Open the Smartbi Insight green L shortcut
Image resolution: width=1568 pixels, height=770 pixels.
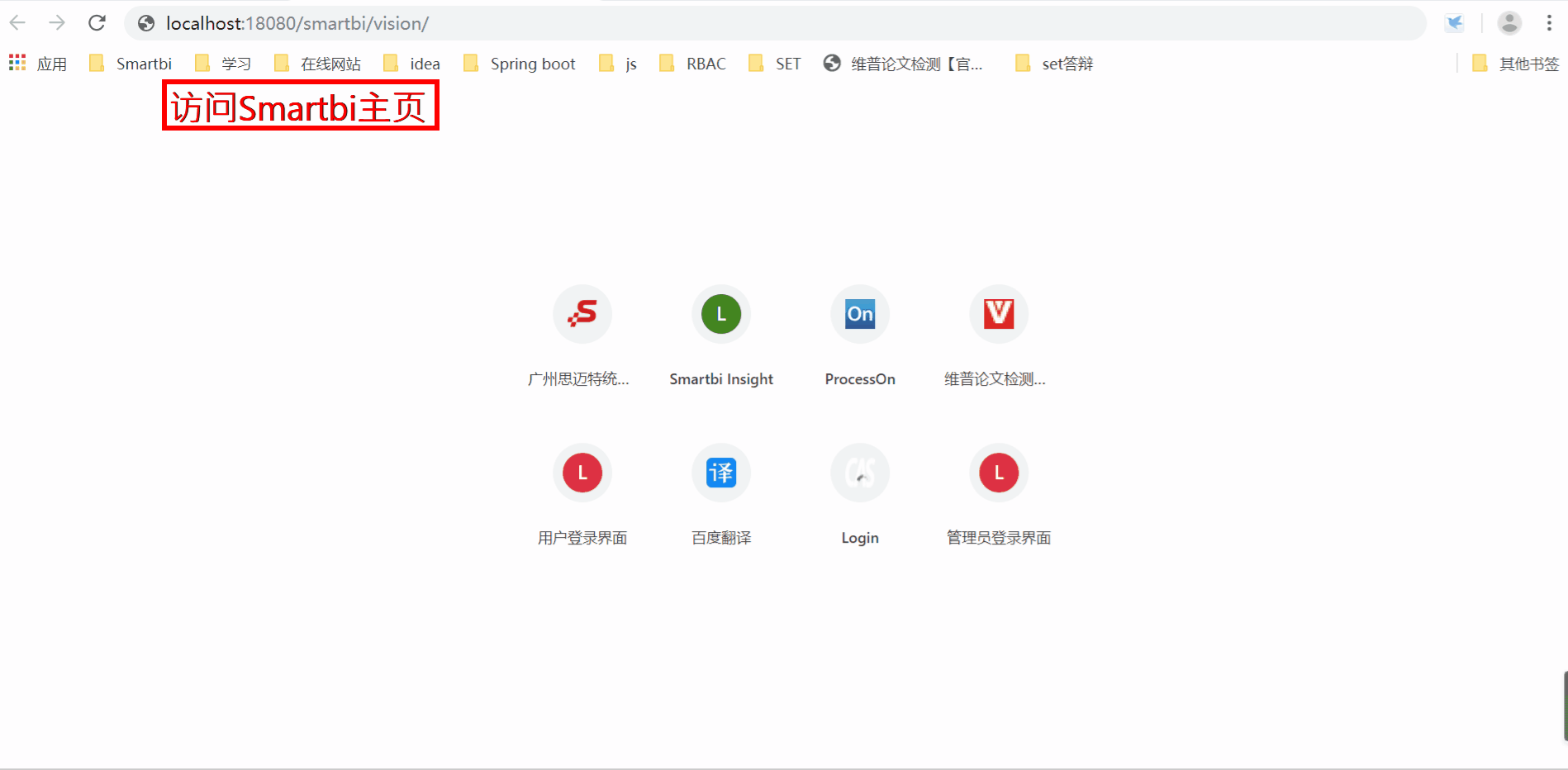click(721, 314)
